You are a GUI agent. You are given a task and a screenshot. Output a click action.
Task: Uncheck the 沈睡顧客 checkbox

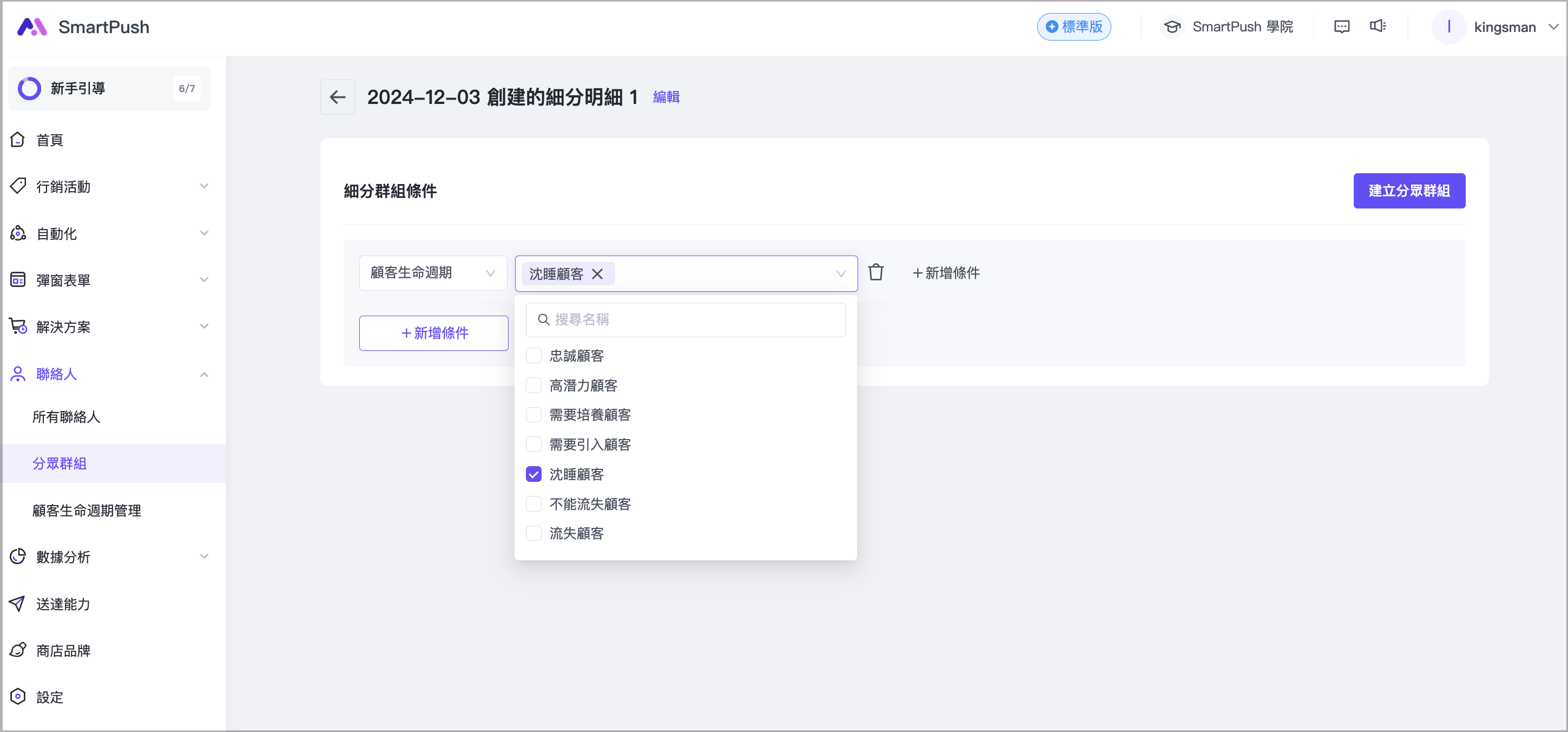[x=533, y=474]
